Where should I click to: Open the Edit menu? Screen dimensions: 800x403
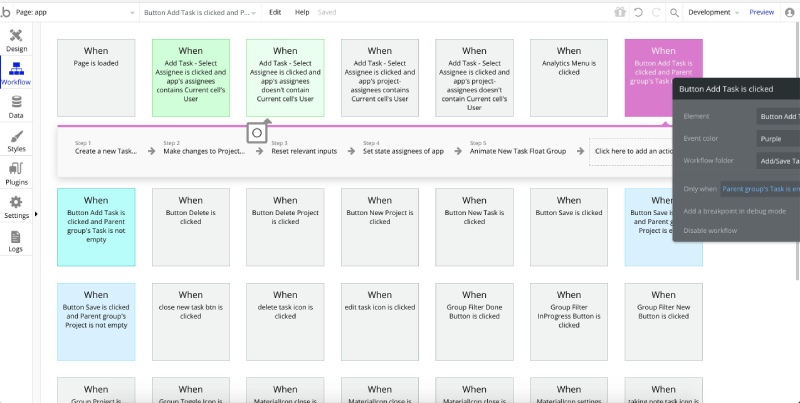[x=275, y=12]
